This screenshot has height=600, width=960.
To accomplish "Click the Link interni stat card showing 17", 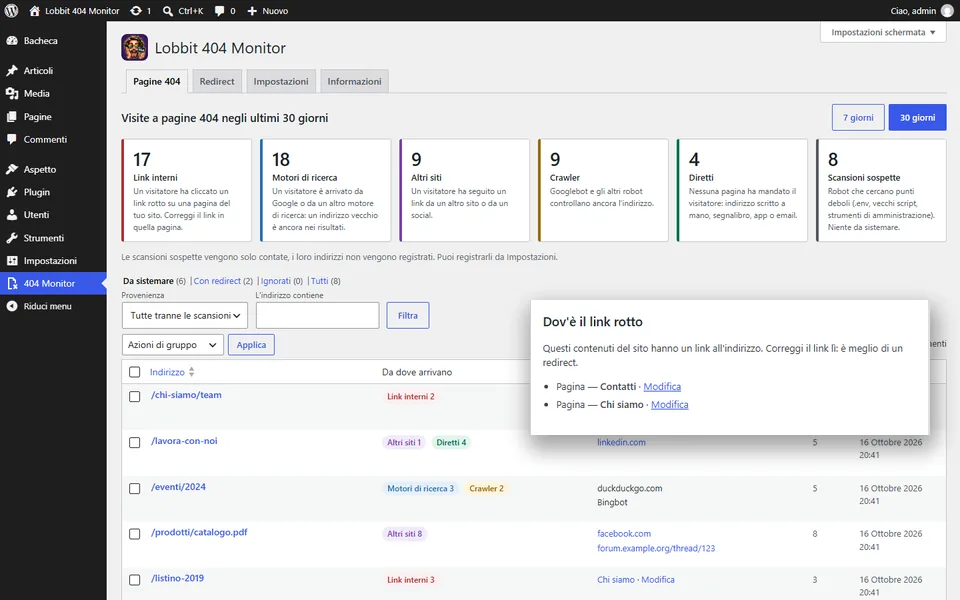I will pyautogui.click(x=186, y=190).
